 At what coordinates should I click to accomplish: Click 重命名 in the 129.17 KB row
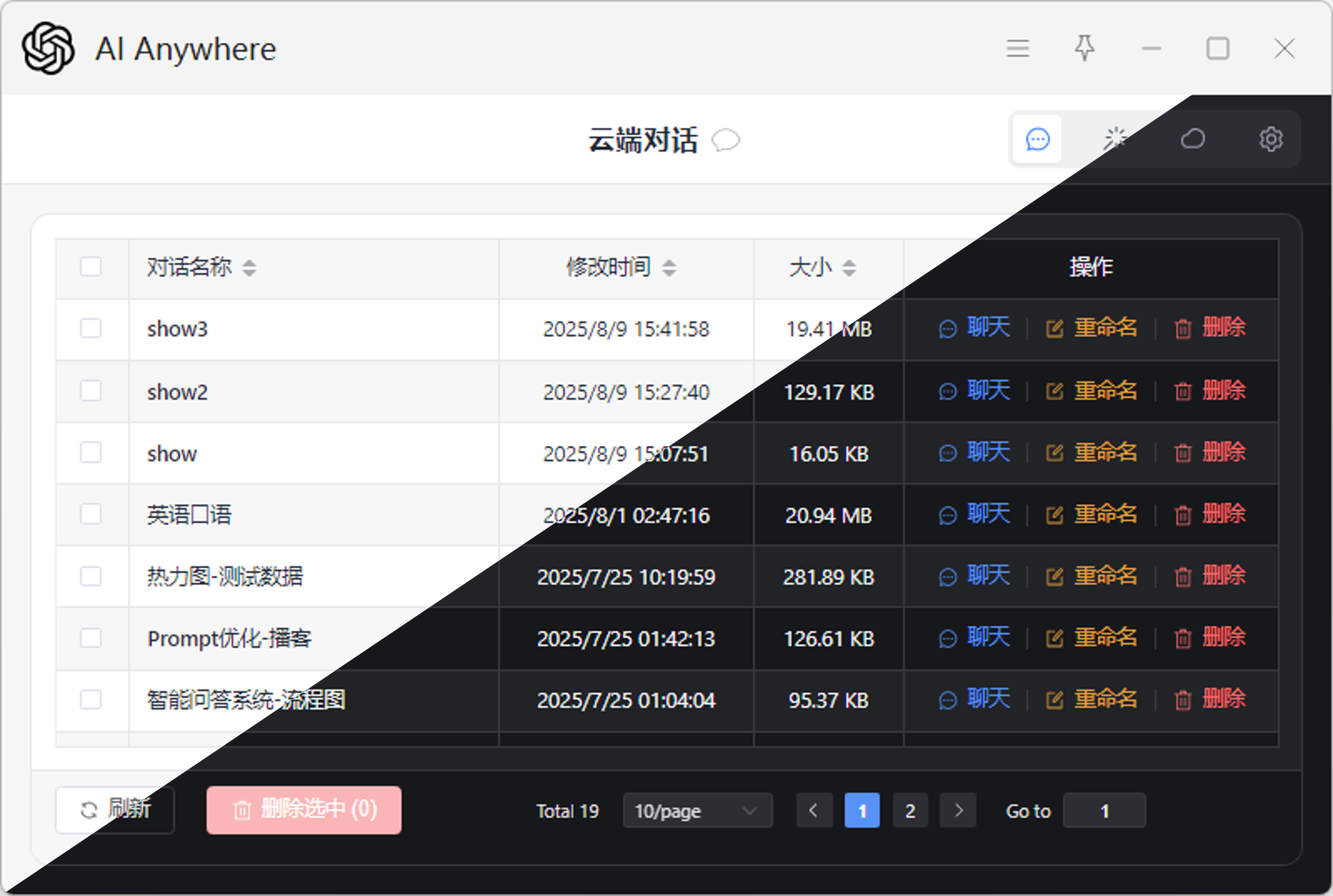point(1092,391)
